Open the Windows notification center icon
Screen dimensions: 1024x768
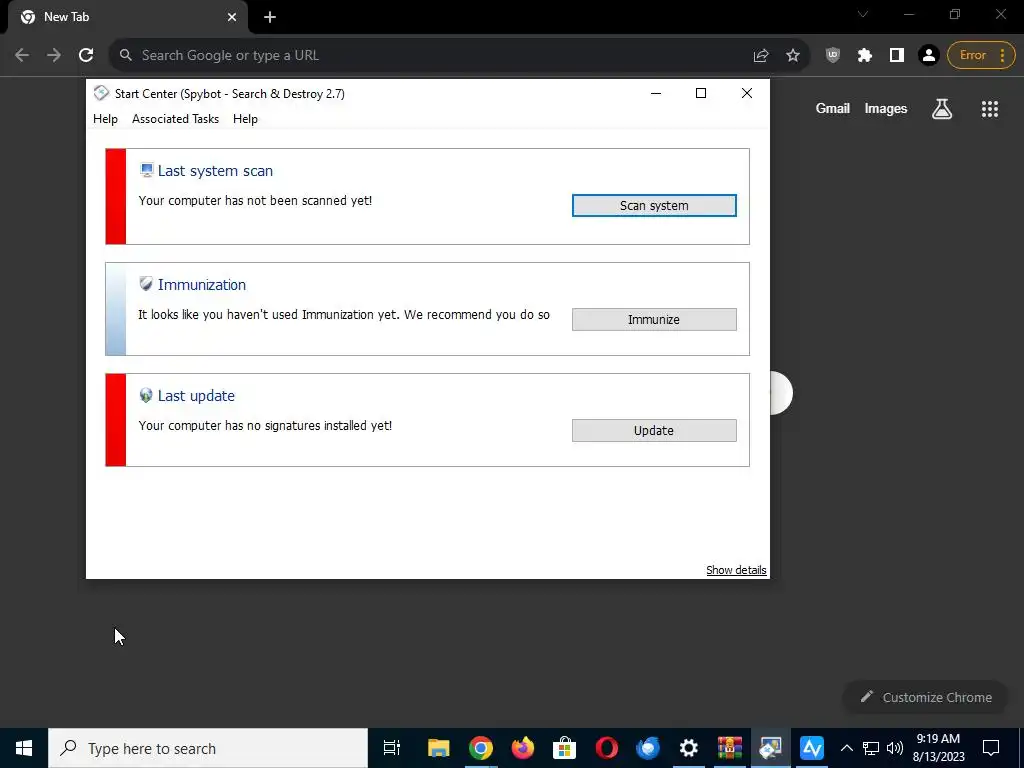click(x=991, y=748)
